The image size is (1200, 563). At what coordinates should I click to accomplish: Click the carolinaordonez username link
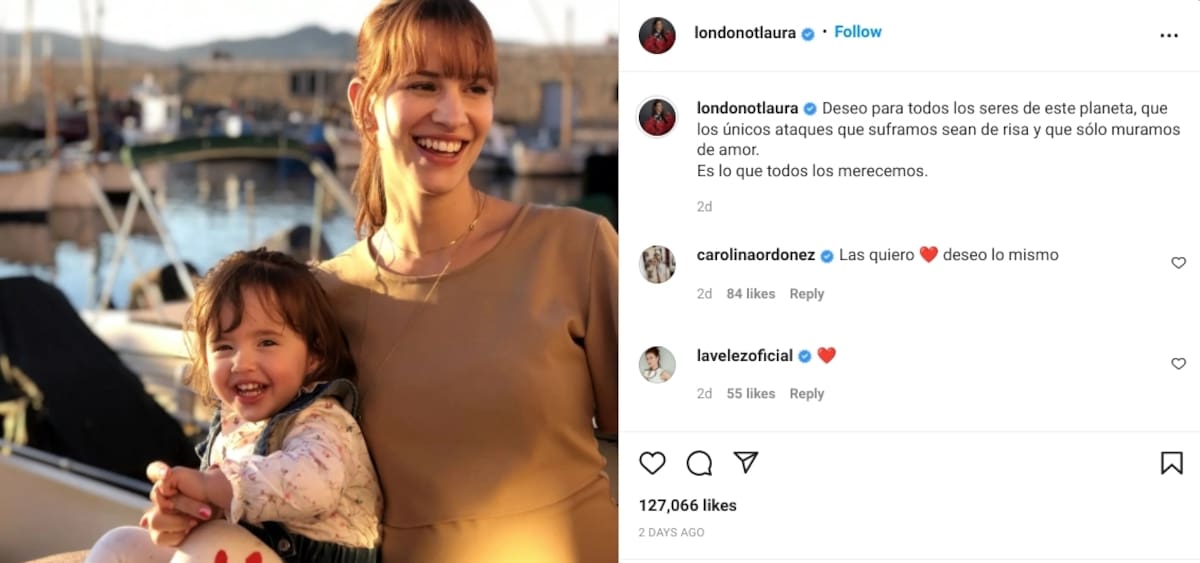click(x=757, y=255)
